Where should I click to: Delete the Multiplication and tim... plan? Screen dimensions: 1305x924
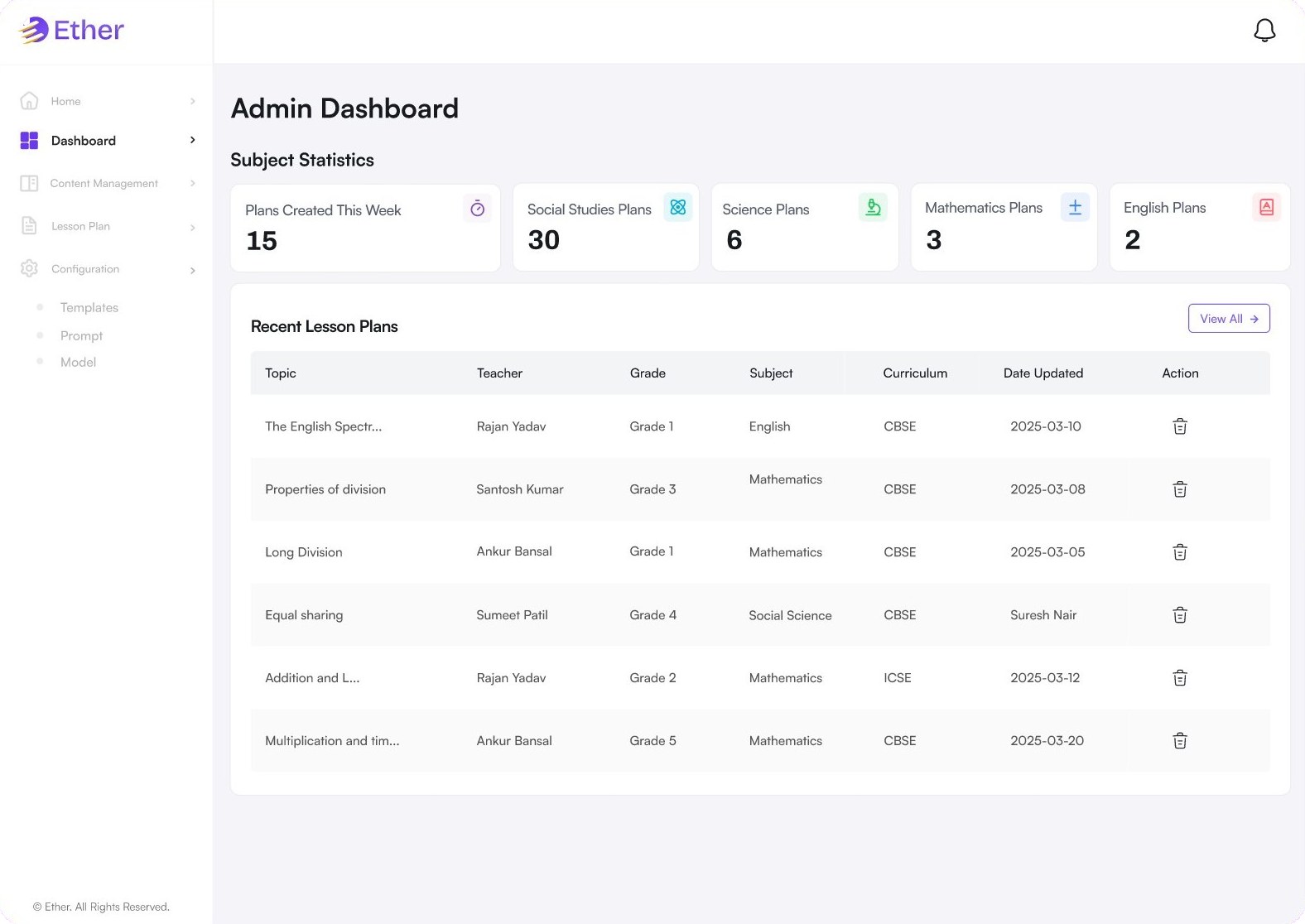coord(1180,741)
